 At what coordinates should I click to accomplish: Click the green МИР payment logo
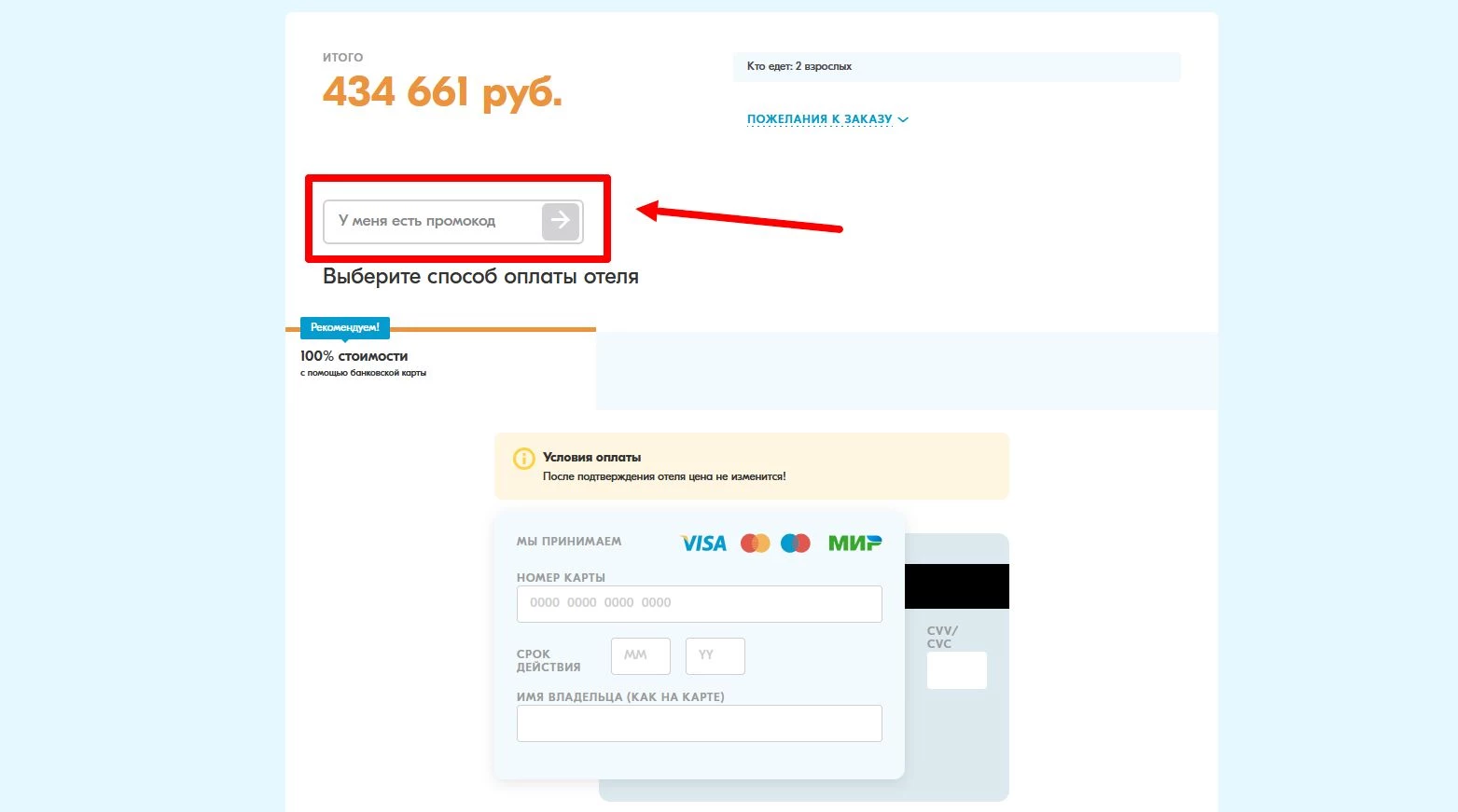[x=854, y=543]
